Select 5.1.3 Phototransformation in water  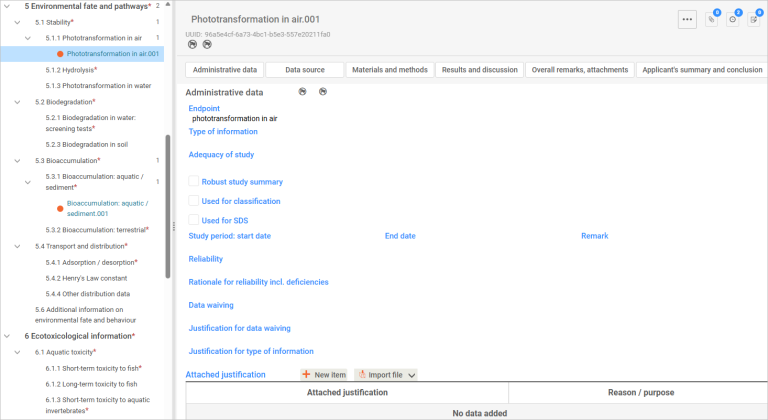98,86
